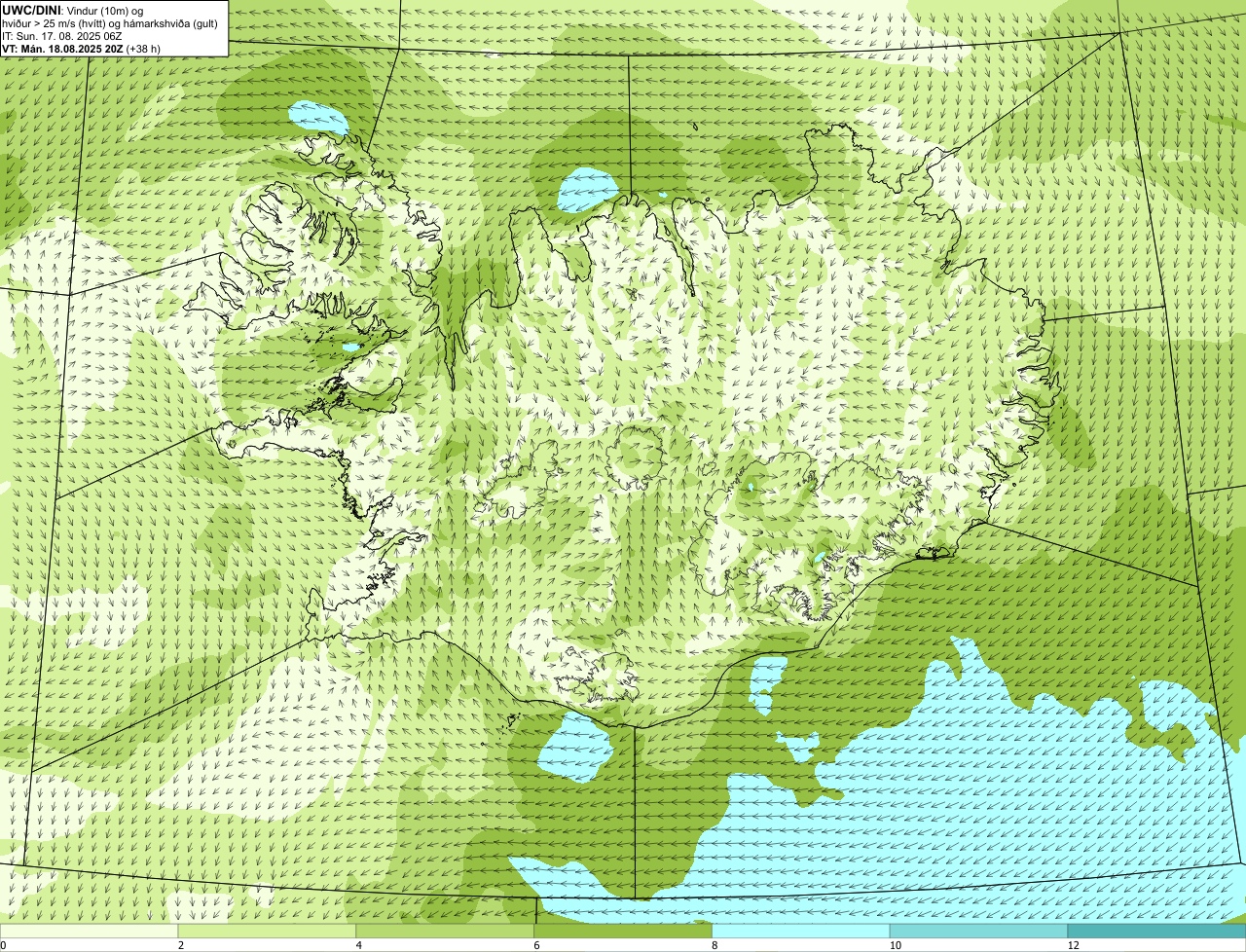Select the 8–10 light cyan colorbar segment
Image resolution: width=1246 pixels, height=952 pixels.
click(x=801, y=932)
